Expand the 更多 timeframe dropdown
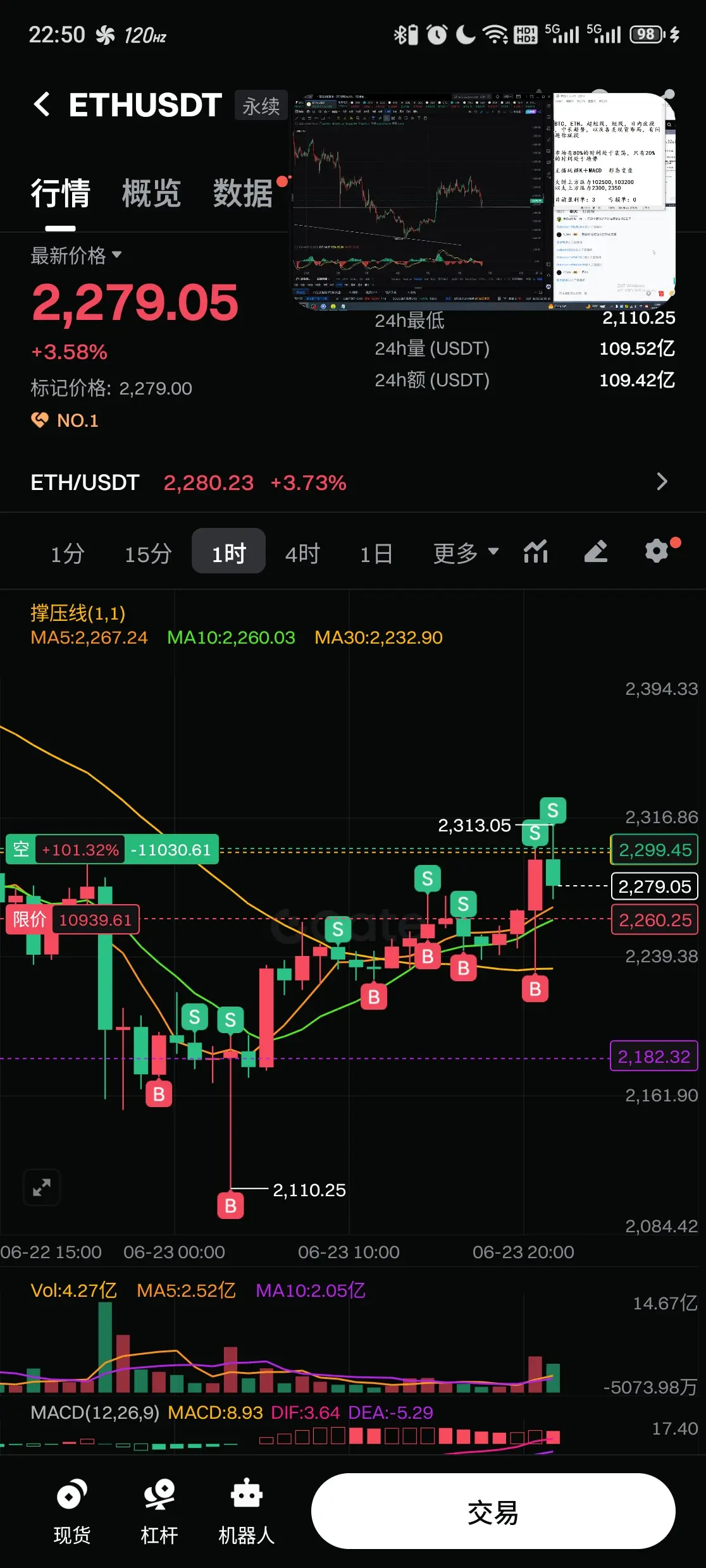Viewport: 706px width, 1568px height. 466,553
